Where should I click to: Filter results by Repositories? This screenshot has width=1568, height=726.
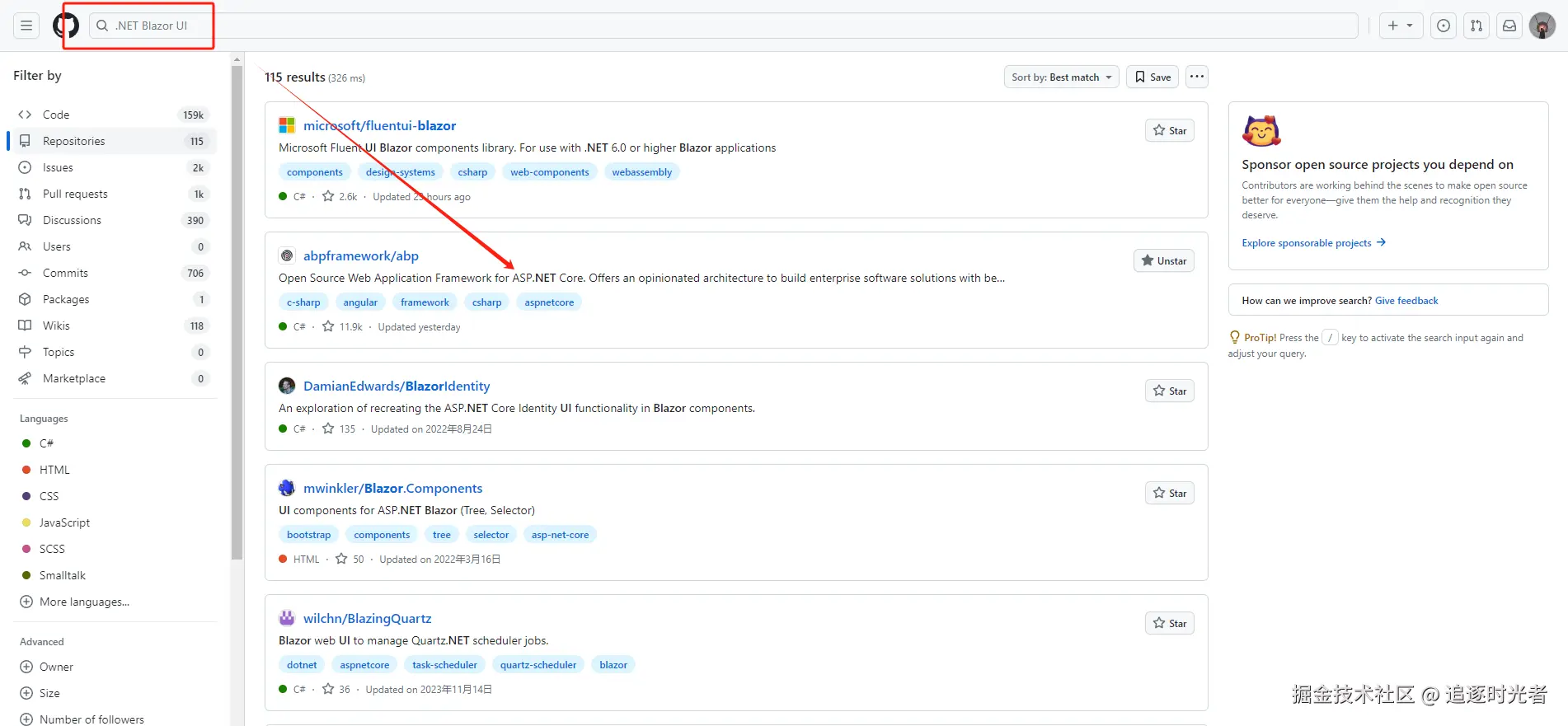(115, 141)
